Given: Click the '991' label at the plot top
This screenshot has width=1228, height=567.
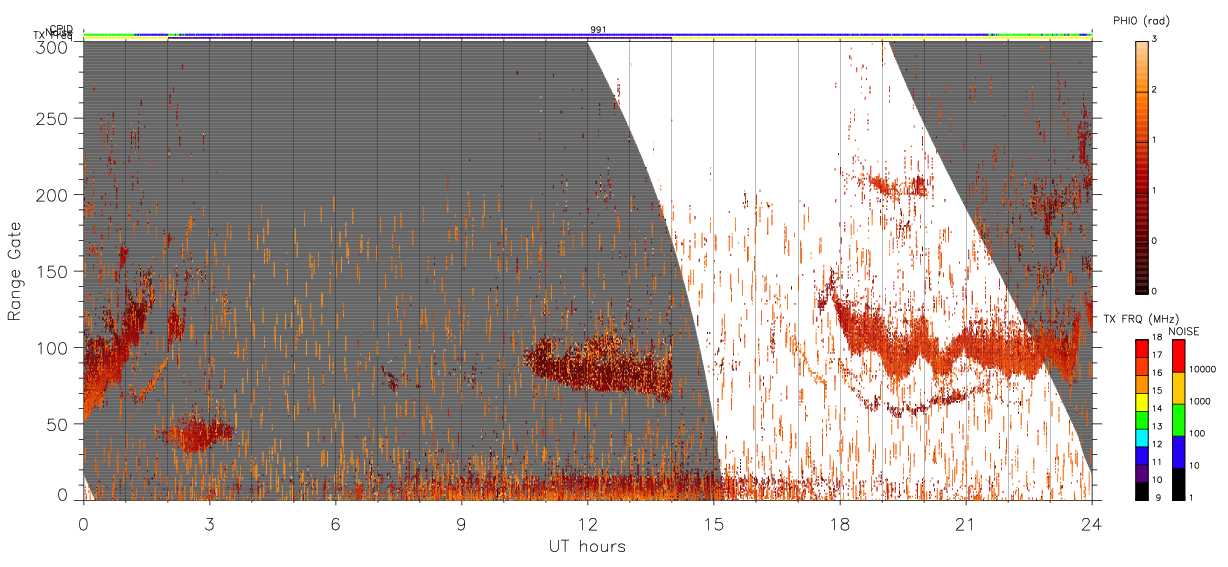Looking at the screenshot, I should coord(597,30).
